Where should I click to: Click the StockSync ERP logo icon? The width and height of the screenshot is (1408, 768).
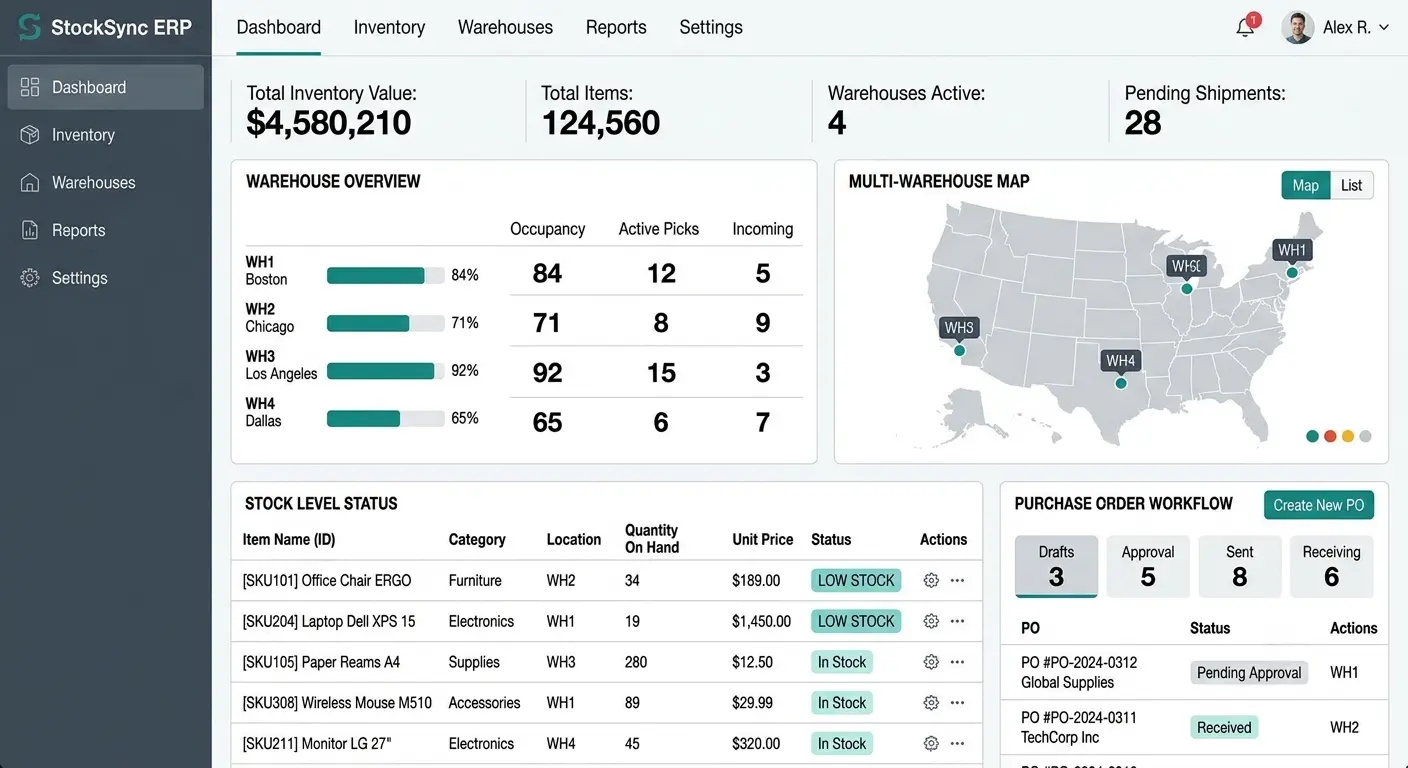click(x=29, y=27)
